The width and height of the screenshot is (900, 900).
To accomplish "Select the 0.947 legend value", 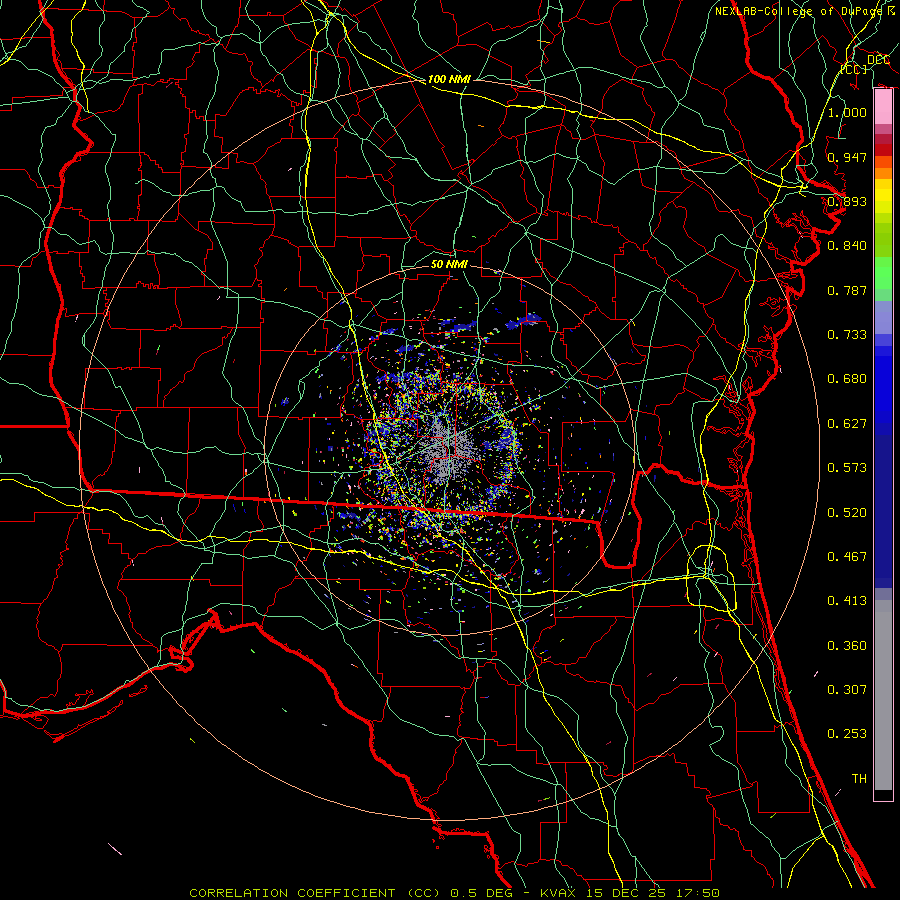I will (x=847, y=157).
